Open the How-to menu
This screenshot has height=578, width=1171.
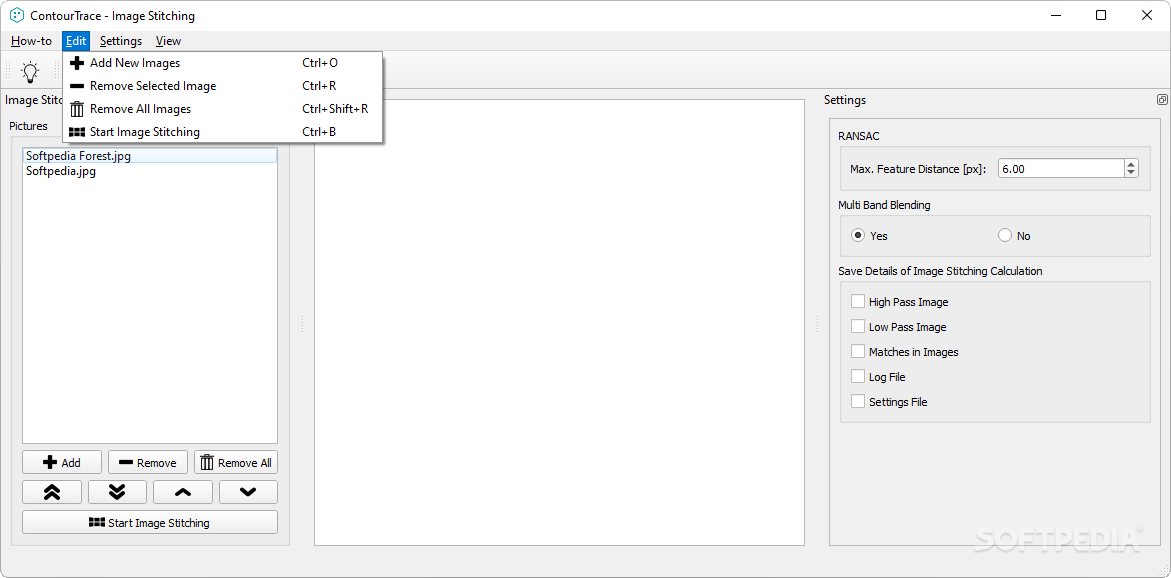tap(31, 41)
